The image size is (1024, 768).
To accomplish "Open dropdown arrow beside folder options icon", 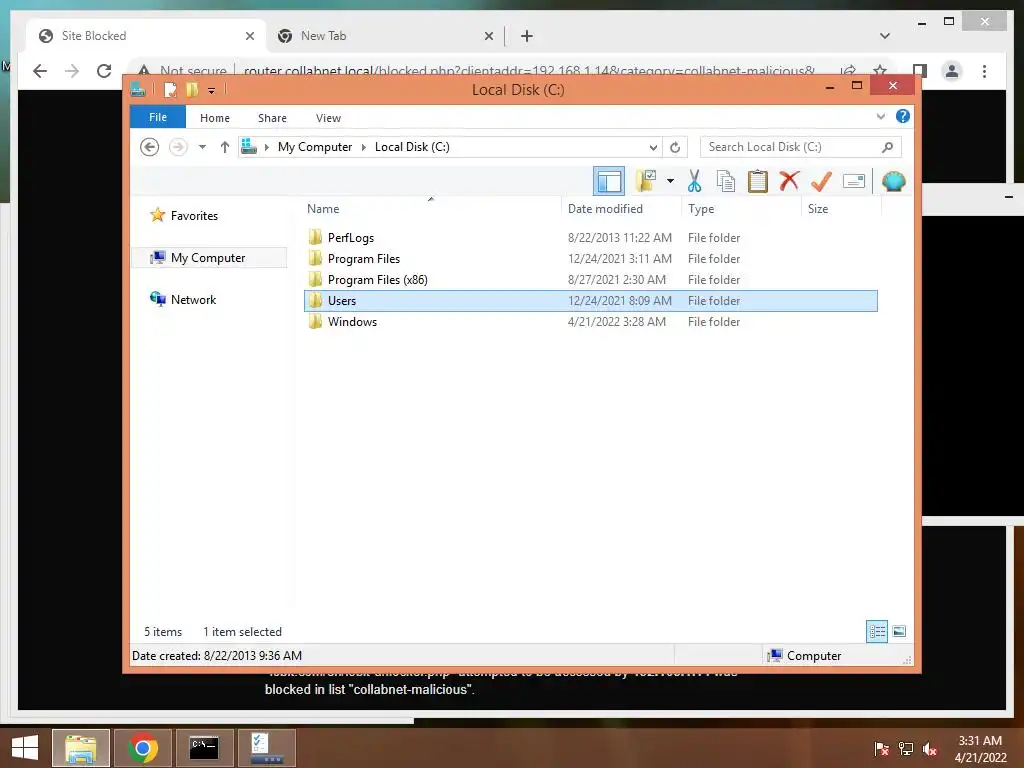I will [x=670, y=181].
